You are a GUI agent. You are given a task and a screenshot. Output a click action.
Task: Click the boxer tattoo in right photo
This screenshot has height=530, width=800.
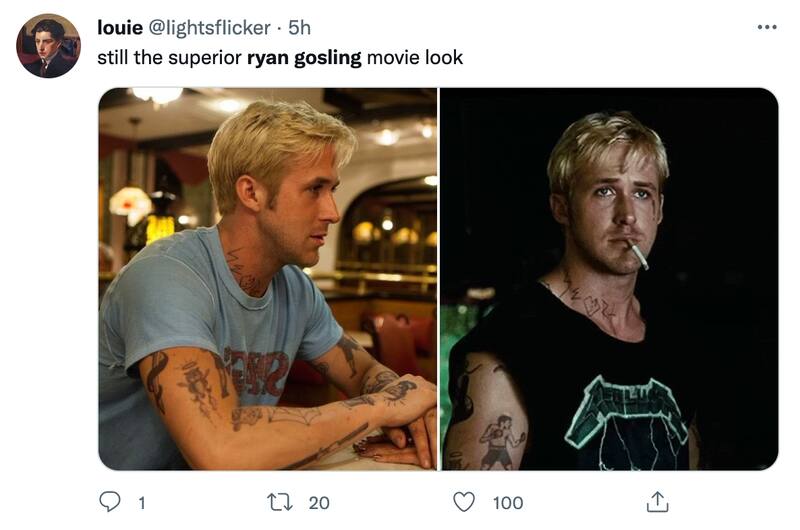coord(500,442)
